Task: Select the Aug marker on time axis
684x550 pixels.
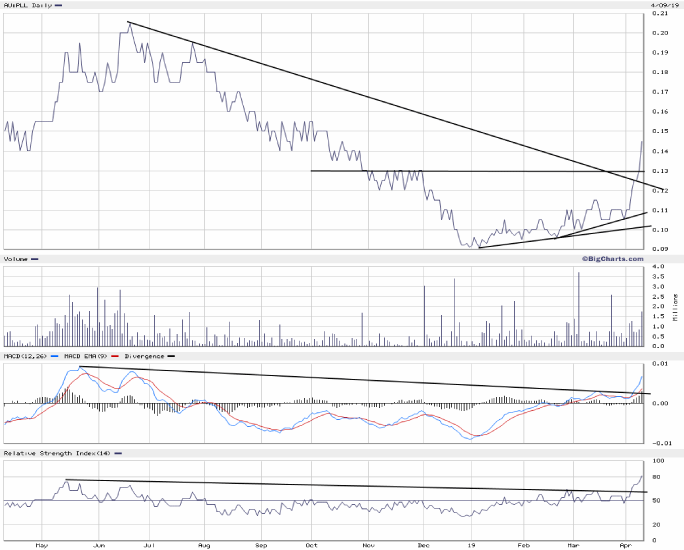Action: point(203,545)
